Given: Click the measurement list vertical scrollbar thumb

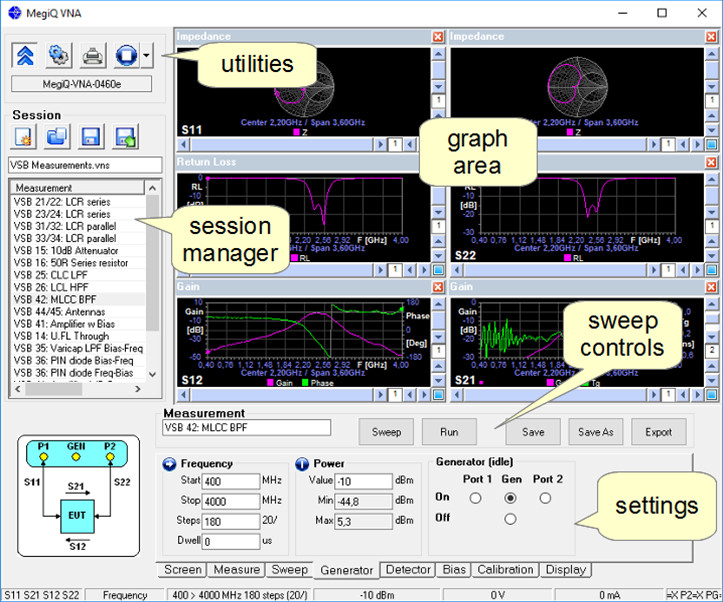Looking at the screenshot, I should click(153, 263).
